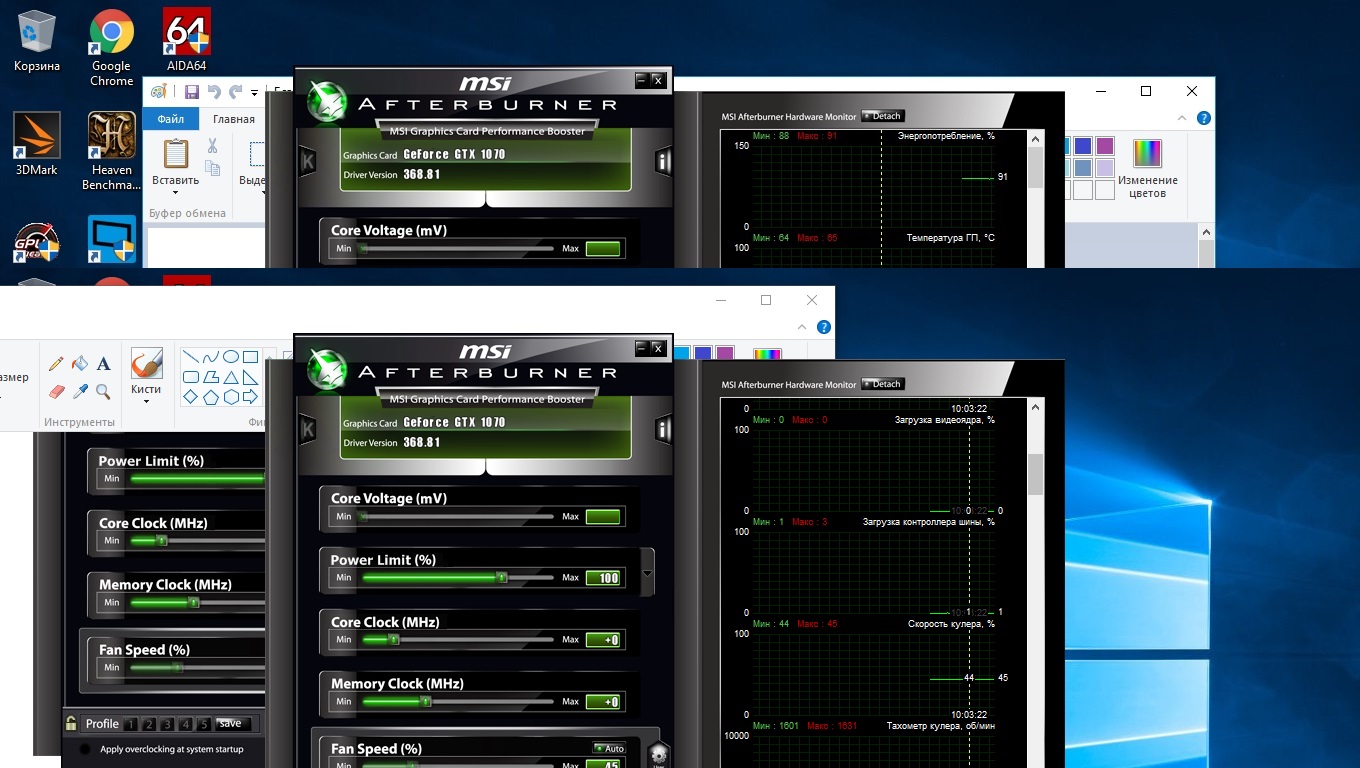Click the Redo arrow in Paint's title bar

(x=235, y=92)
